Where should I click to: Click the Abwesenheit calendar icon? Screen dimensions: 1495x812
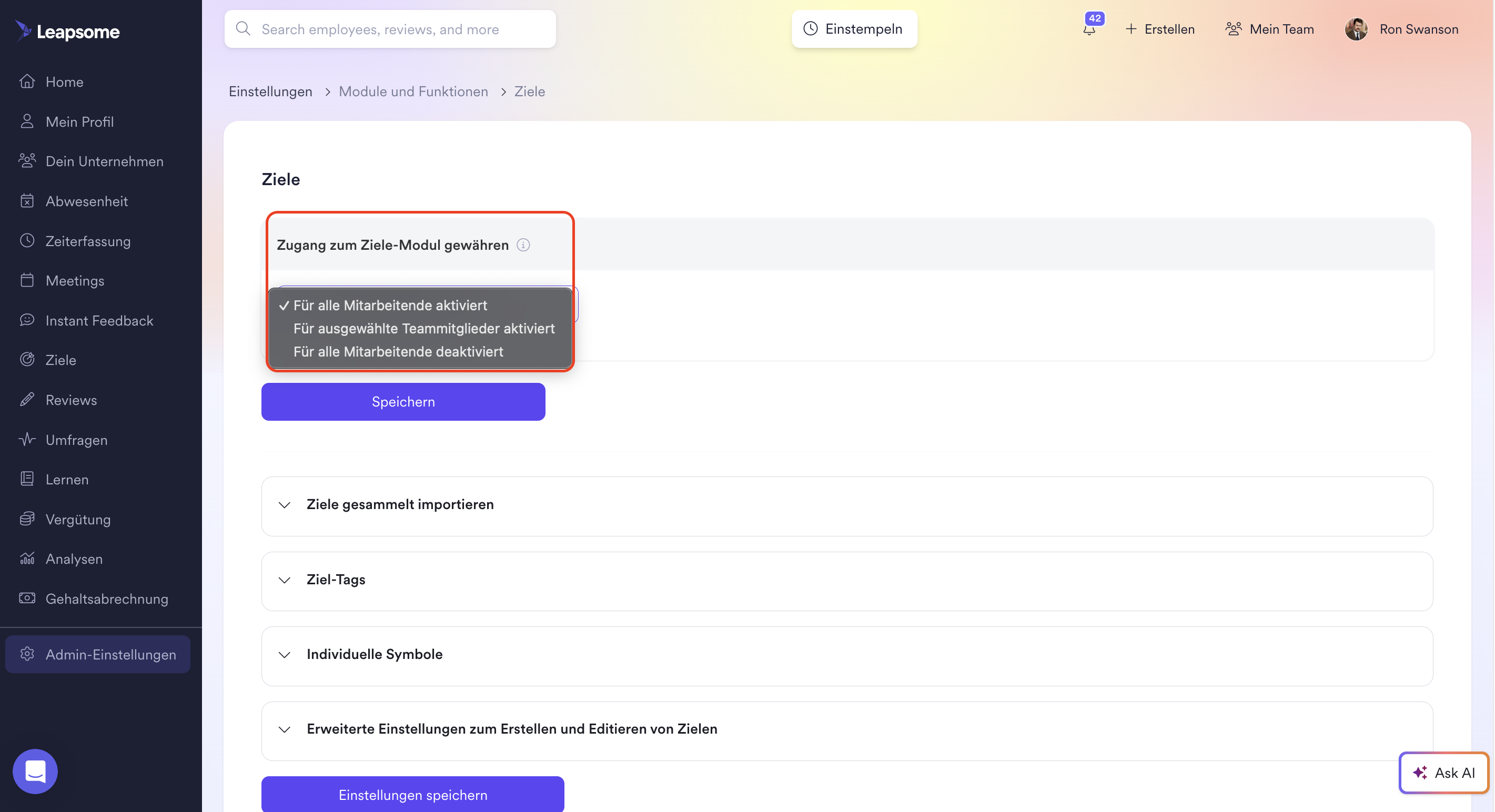point(27,201)
